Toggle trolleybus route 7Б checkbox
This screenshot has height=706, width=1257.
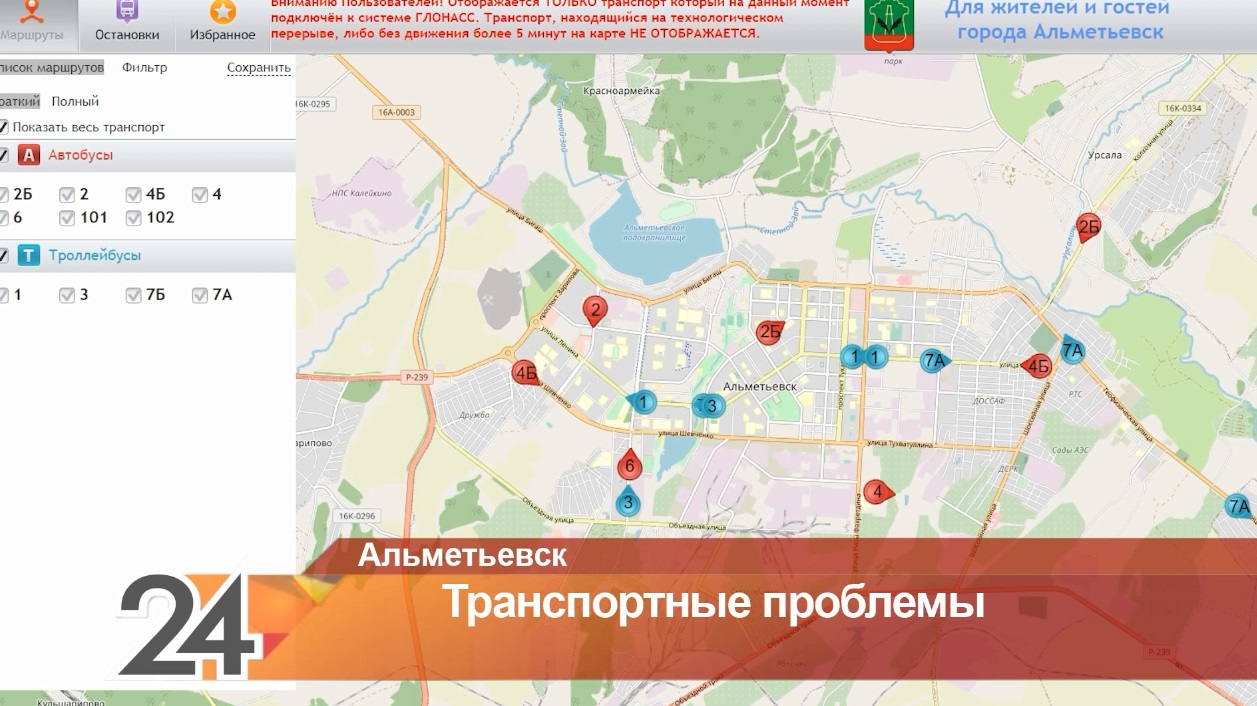(134, 295)
